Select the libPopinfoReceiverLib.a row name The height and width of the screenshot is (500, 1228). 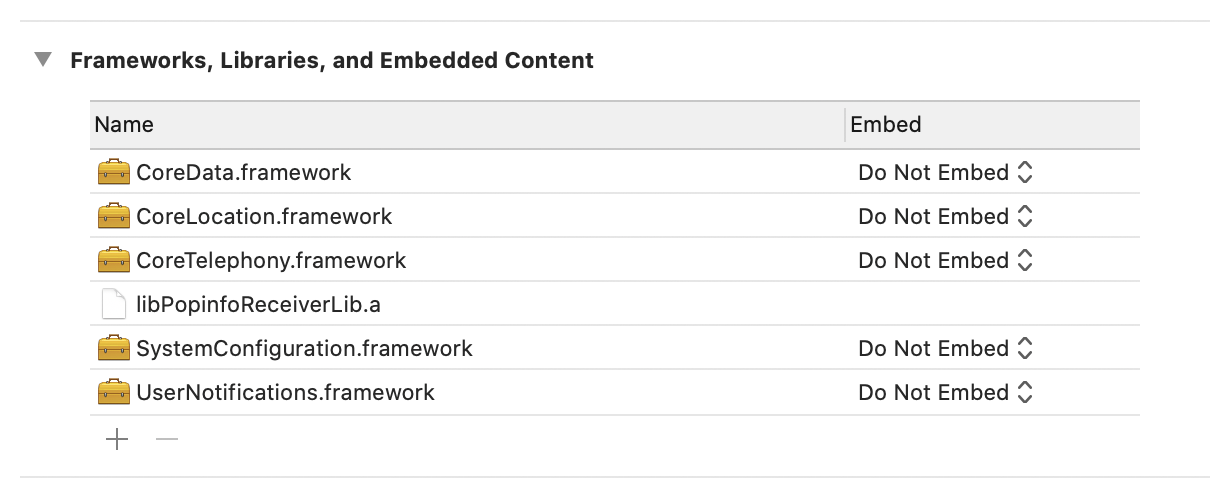(258, 304)
